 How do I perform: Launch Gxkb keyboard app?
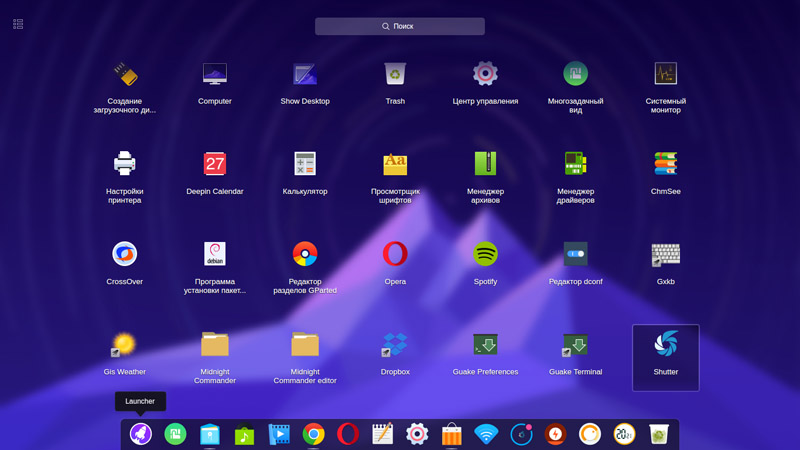click(666, 254)
